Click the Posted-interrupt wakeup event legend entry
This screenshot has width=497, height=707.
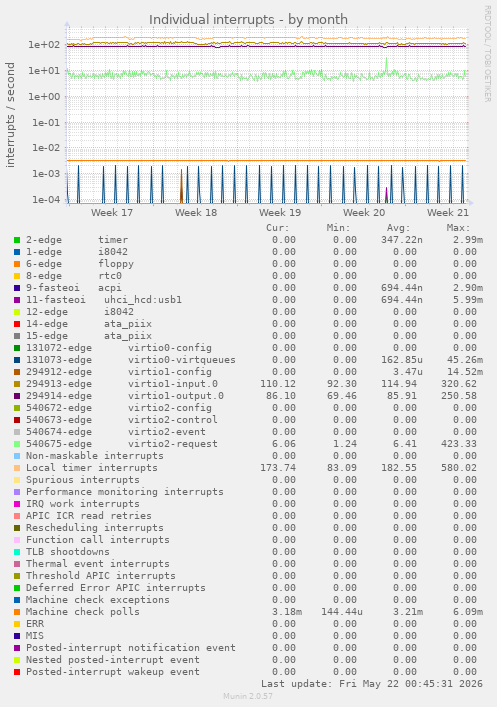coord(113,672)
